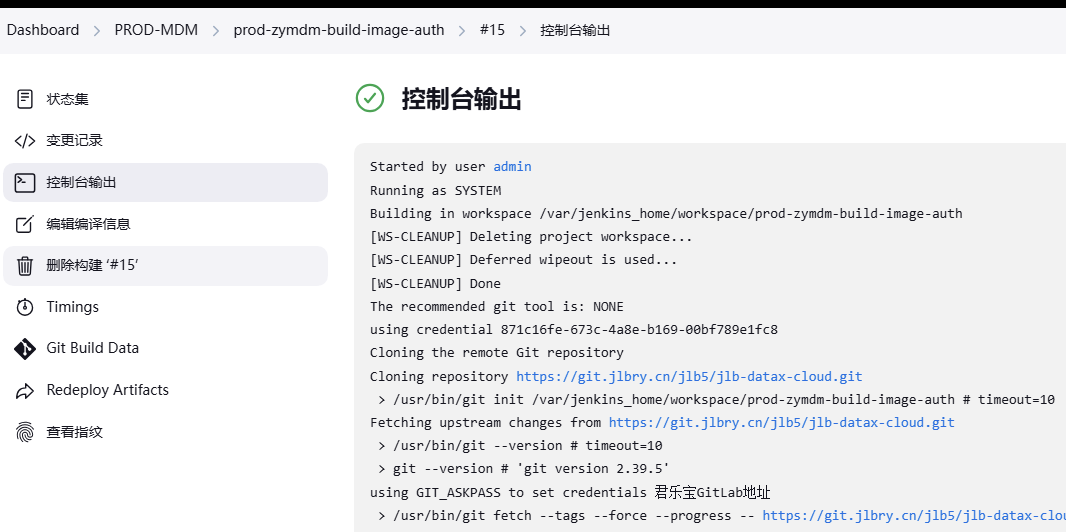Viewport: 1066px width, 532px height.
Task: Click the 状态集 document icon
Action: click(25, 99)
